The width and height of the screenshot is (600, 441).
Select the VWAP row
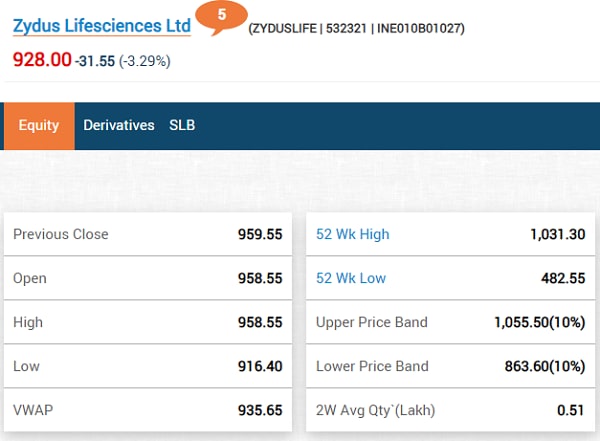149,410
